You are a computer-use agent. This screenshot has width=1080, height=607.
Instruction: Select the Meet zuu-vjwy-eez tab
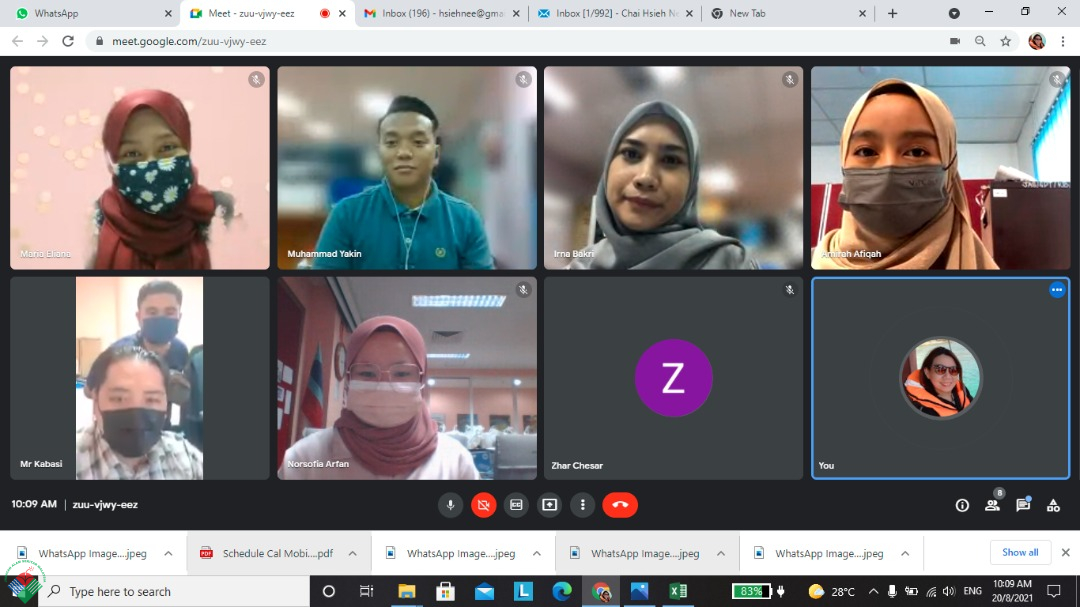[267, 13]
